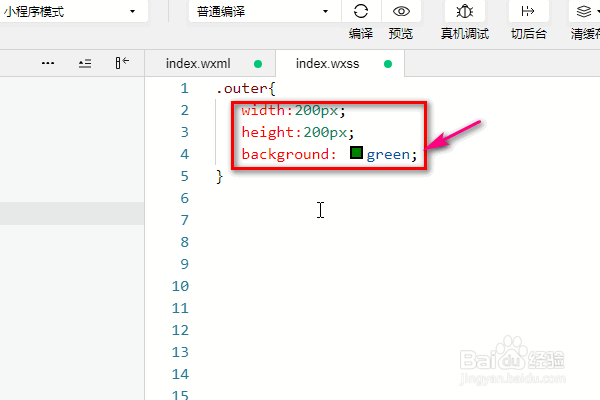Click the 编译 label under compile icon
600x400 pixels.
(360, 34)
